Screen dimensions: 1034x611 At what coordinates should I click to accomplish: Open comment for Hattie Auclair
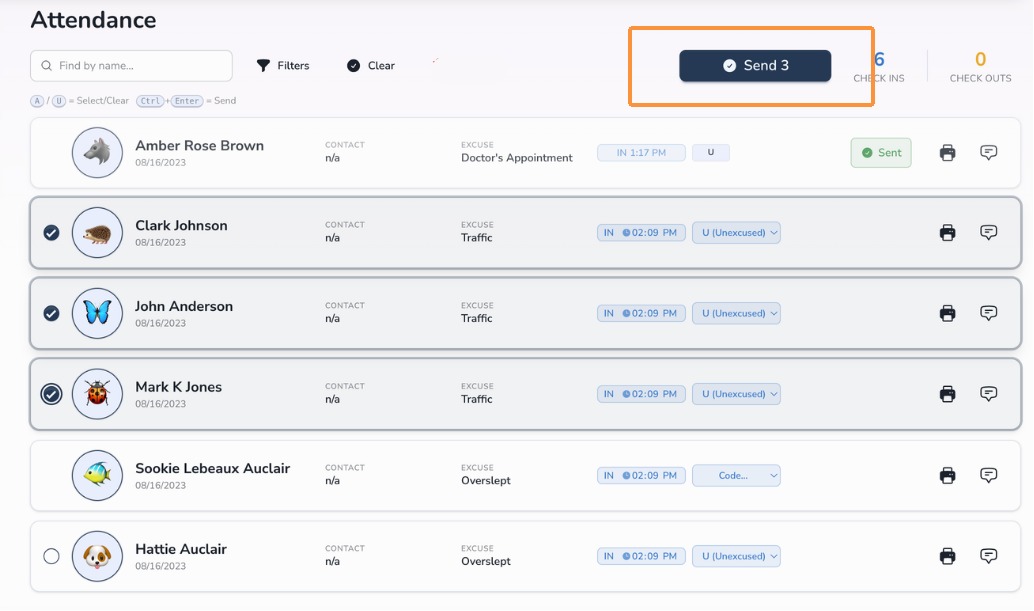point(988,556)
